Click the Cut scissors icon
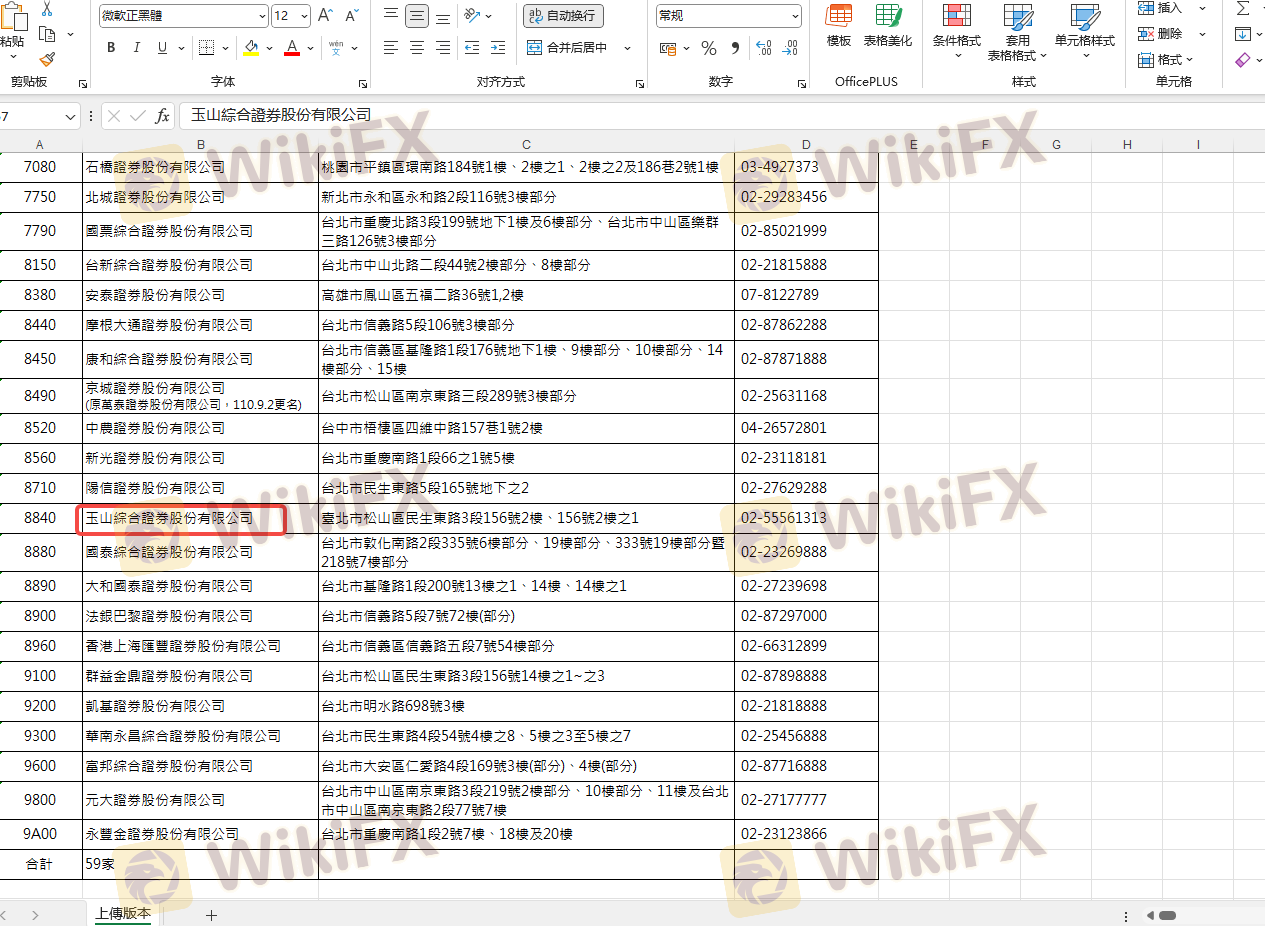 (47, 9)
